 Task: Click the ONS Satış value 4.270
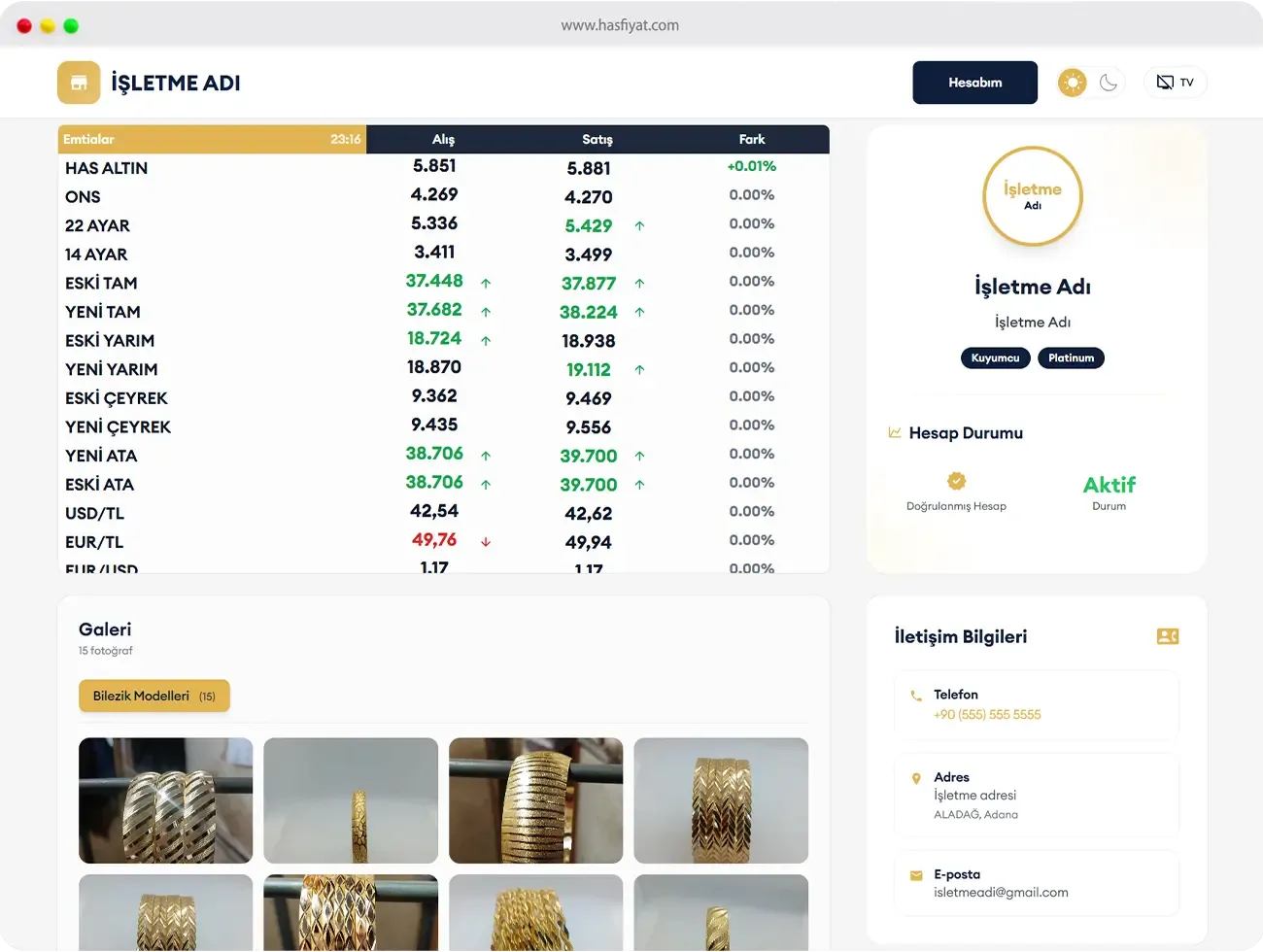(589, 197)
